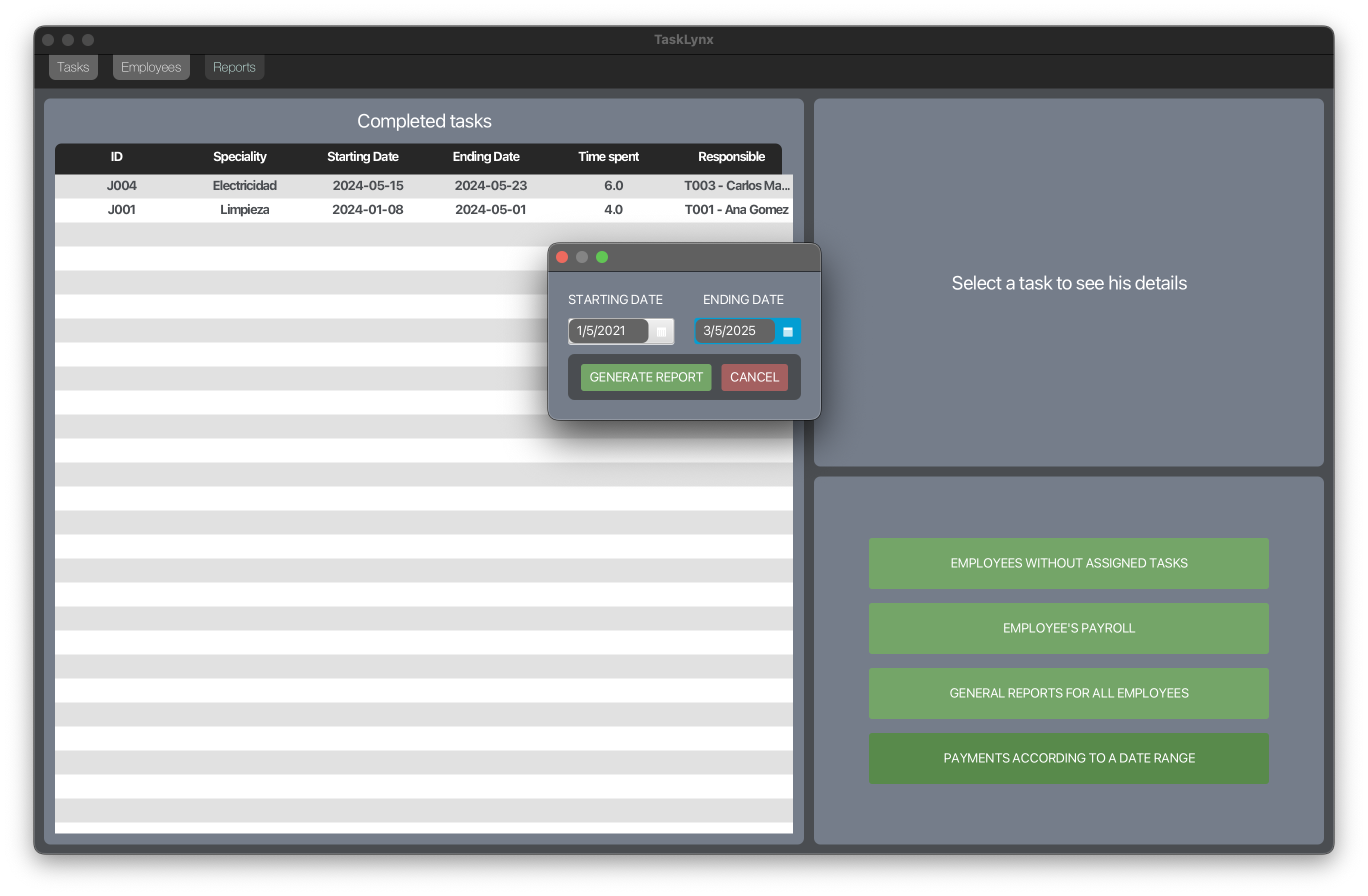Viewport: 1368px width, 896px height.
Task: Open the starting date calendar picker icon
Action: click(x=661, y=331)
